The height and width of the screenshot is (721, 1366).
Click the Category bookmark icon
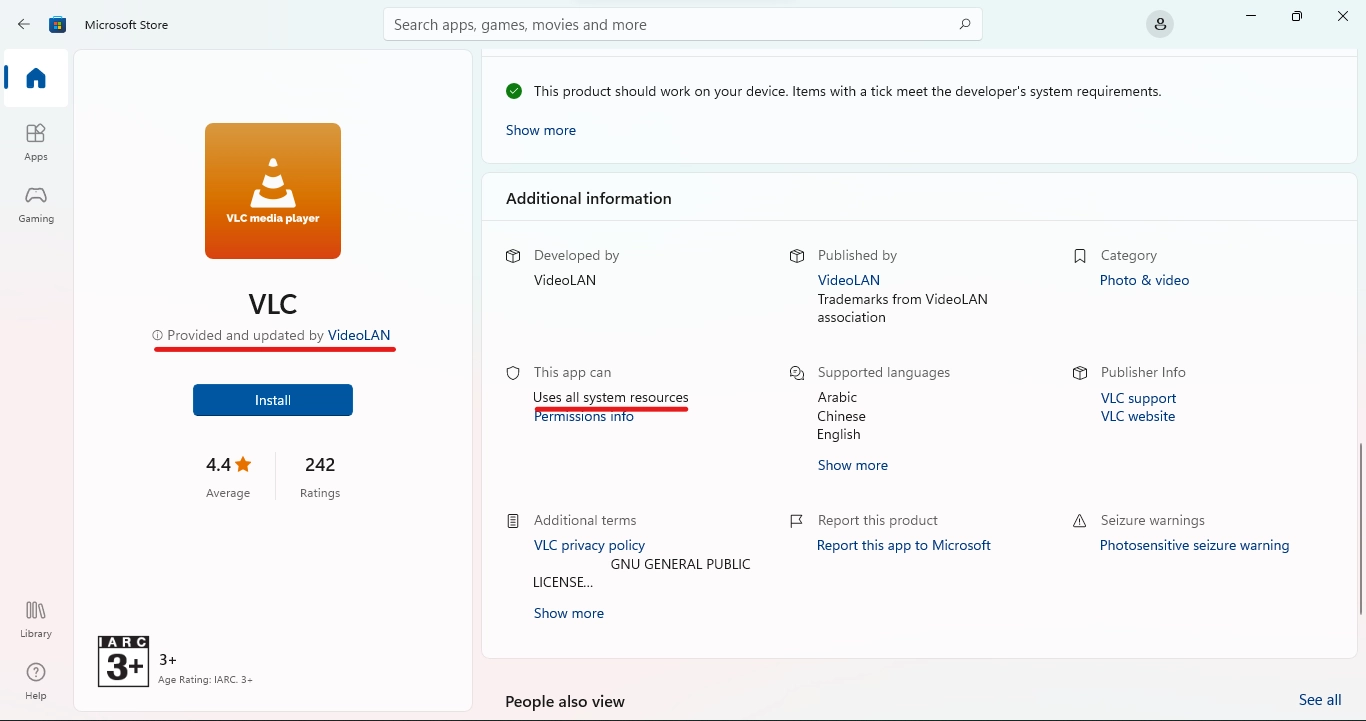point(1080,256)
